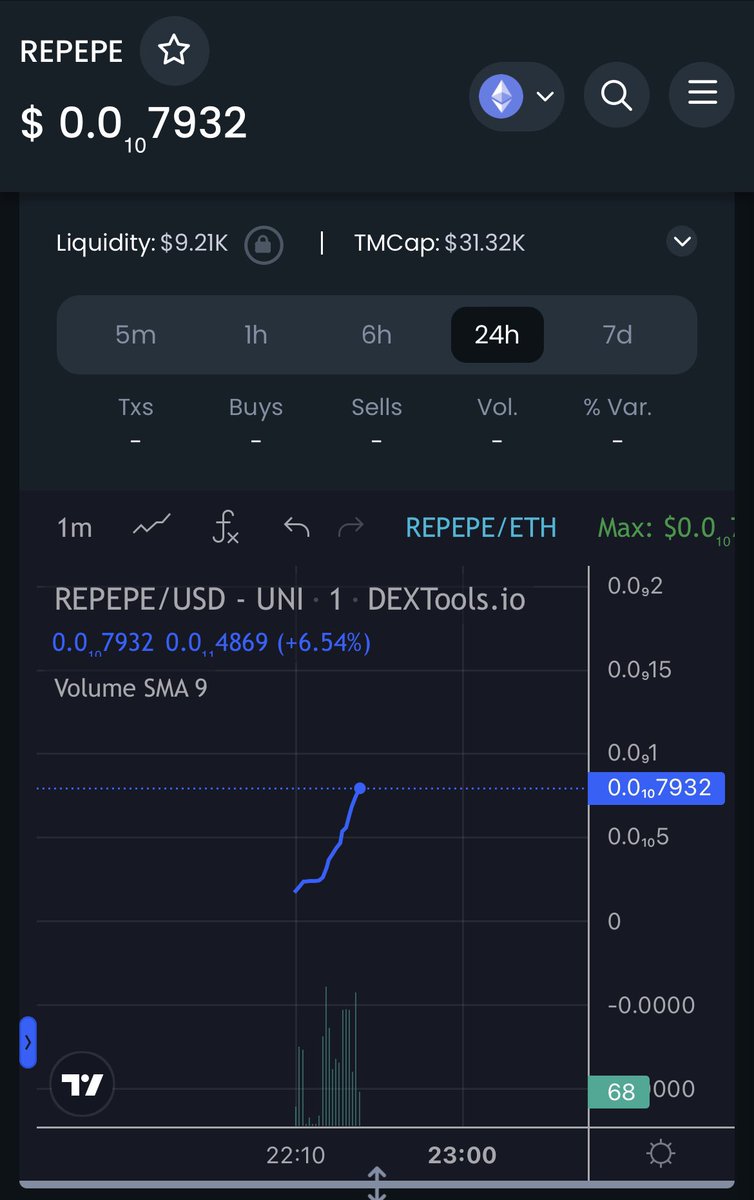Select the 1h timeframe tab
The image size is (754, 1200).
coord(256,334)
